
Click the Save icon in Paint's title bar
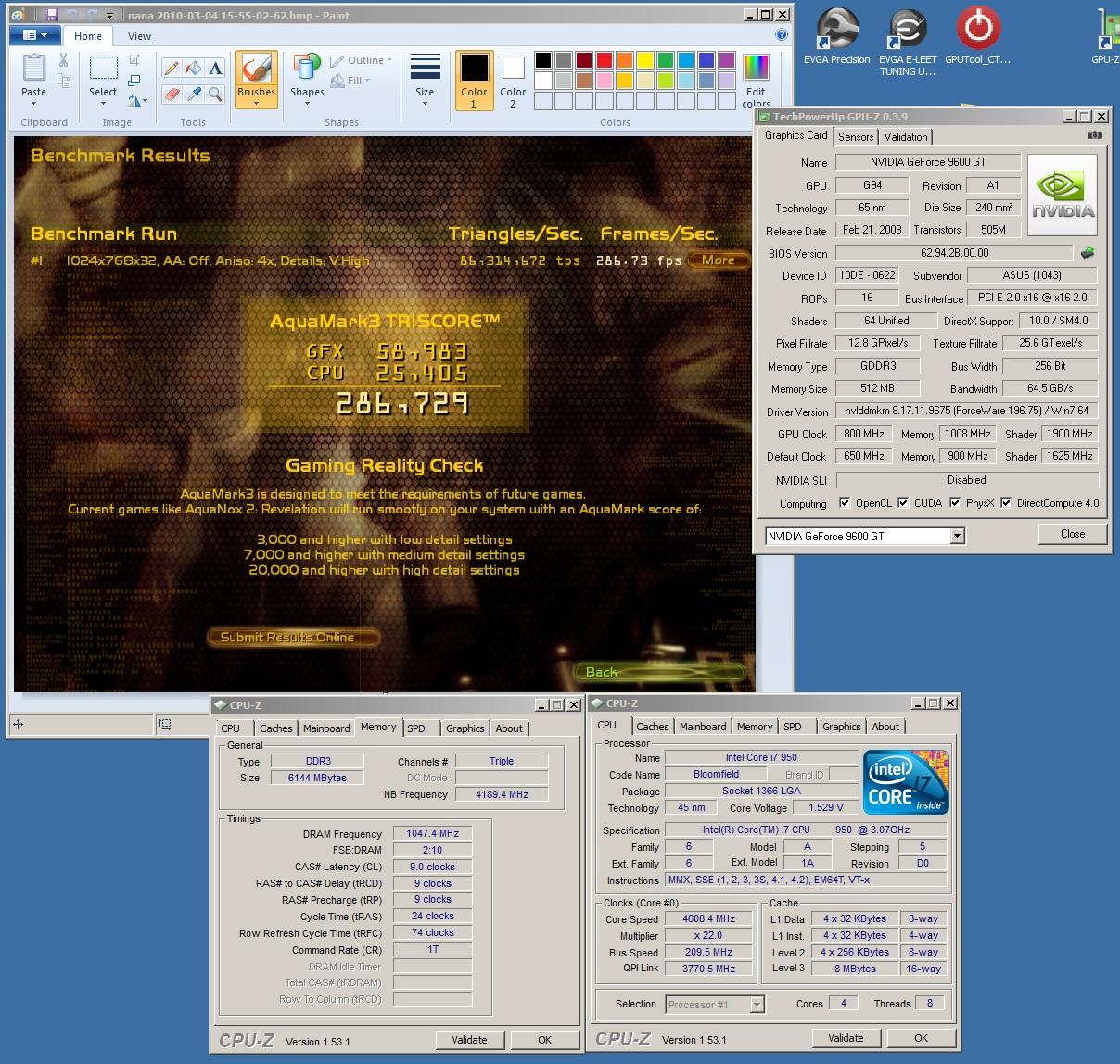(x=51, y=15)
